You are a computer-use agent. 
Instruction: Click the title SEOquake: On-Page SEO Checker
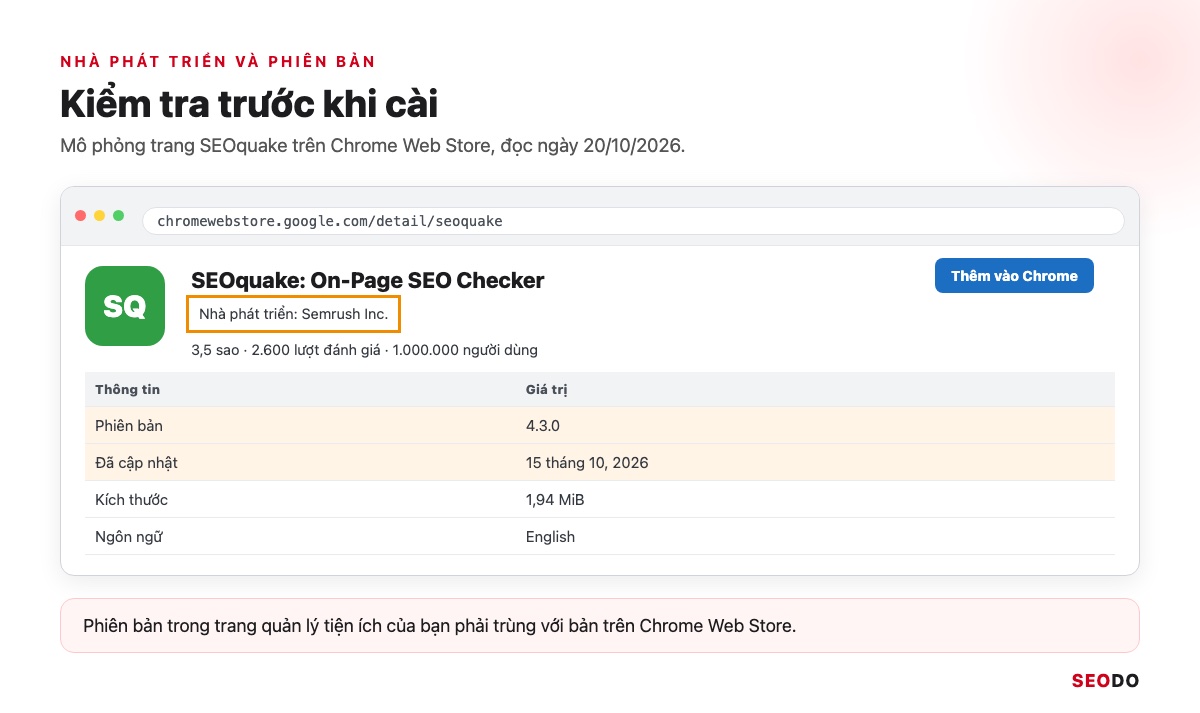[x=367, y=280]
